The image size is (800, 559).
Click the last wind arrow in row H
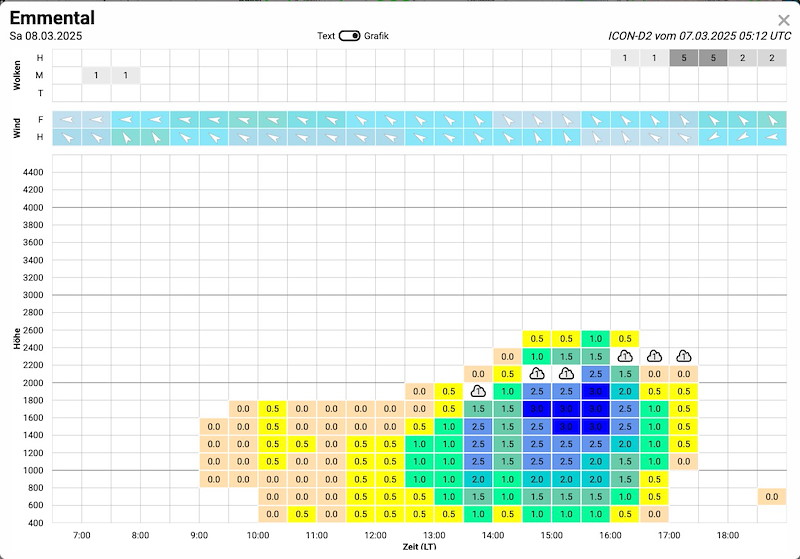coord(772,137)
